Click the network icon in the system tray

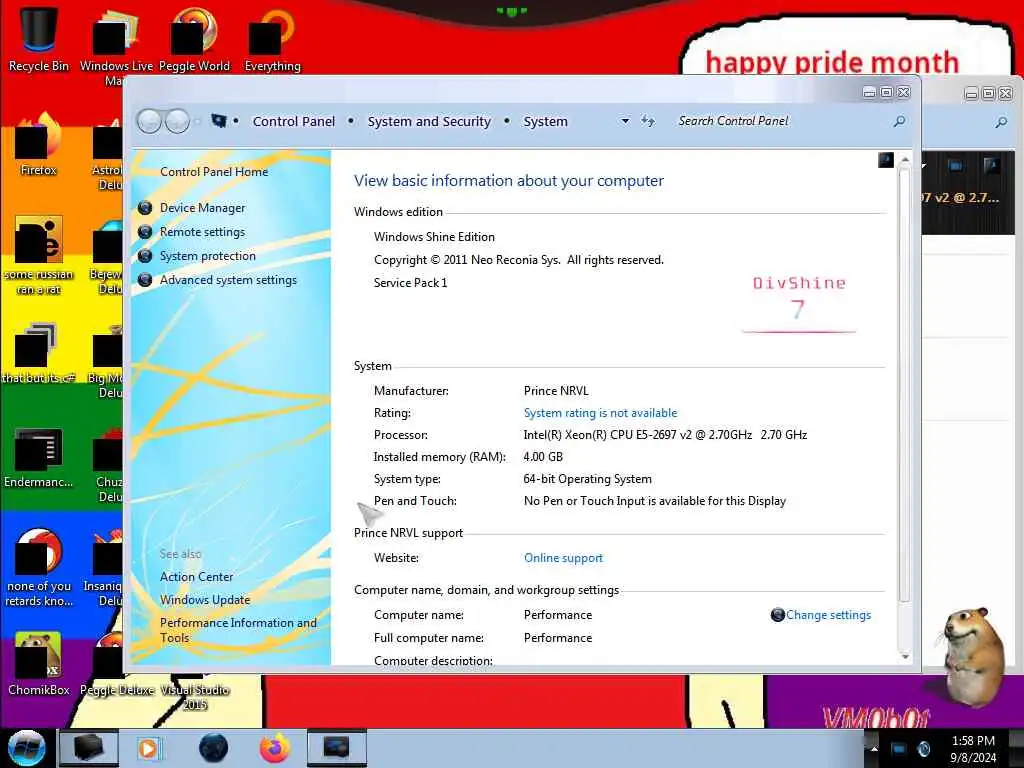(899, 749)
